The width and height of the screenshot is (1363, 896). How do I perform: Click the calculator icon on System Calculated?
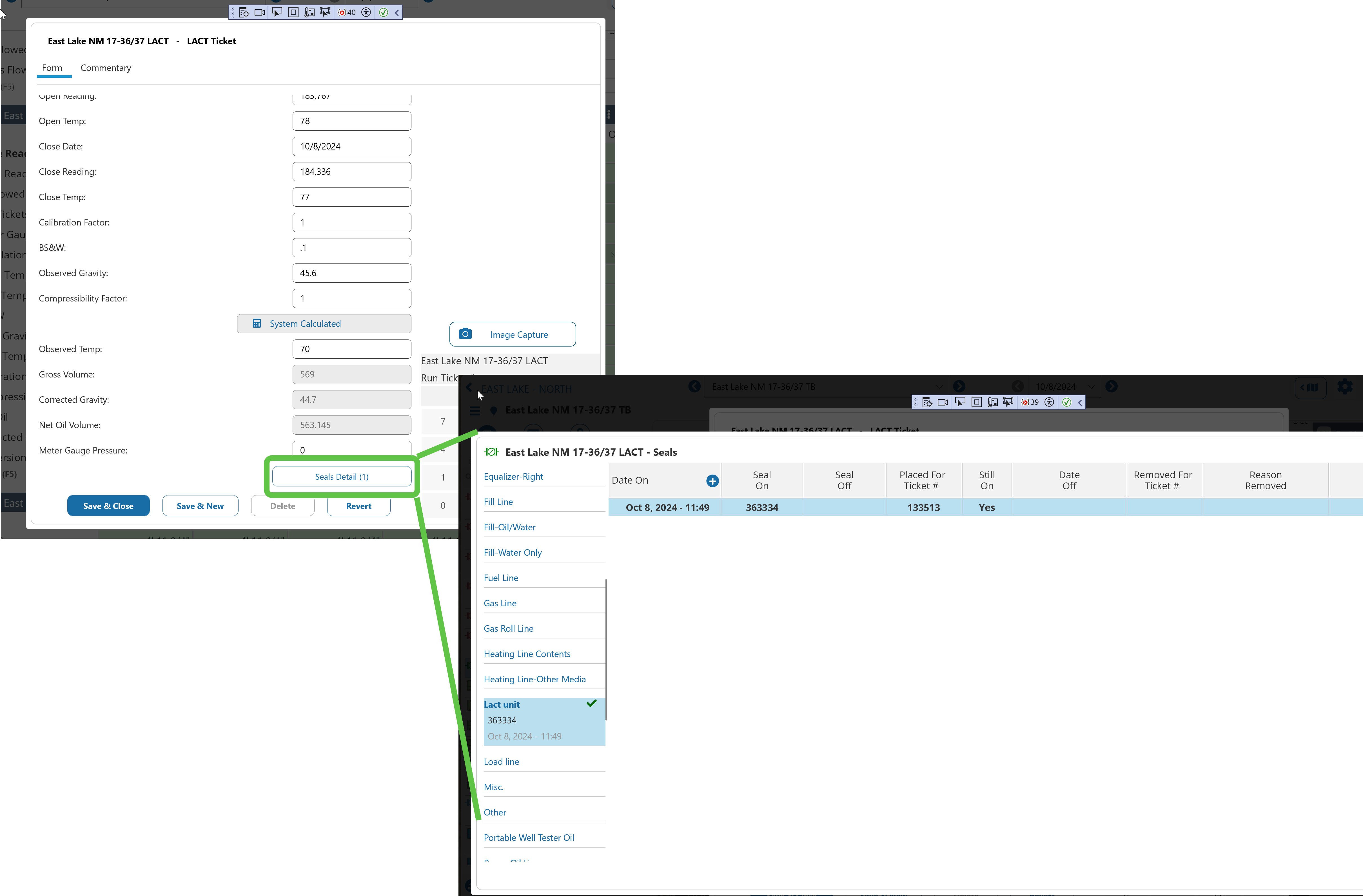coord(257,323)
